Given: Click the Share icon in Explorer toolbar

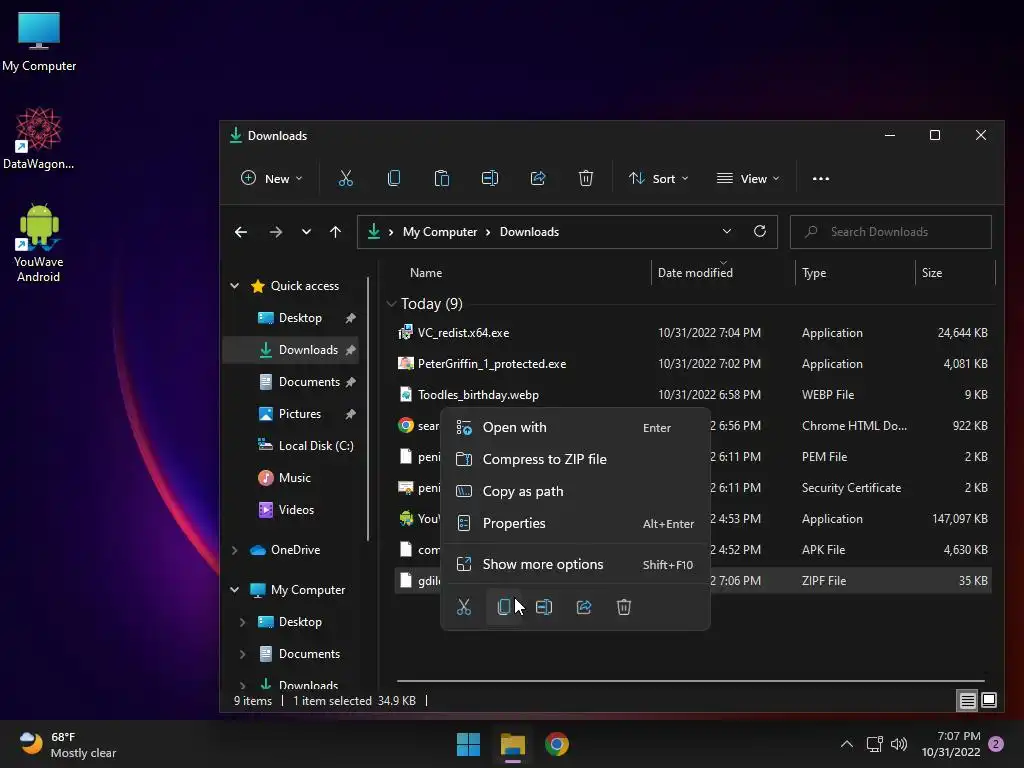Looking at the screenshot, I should (537, 178).
